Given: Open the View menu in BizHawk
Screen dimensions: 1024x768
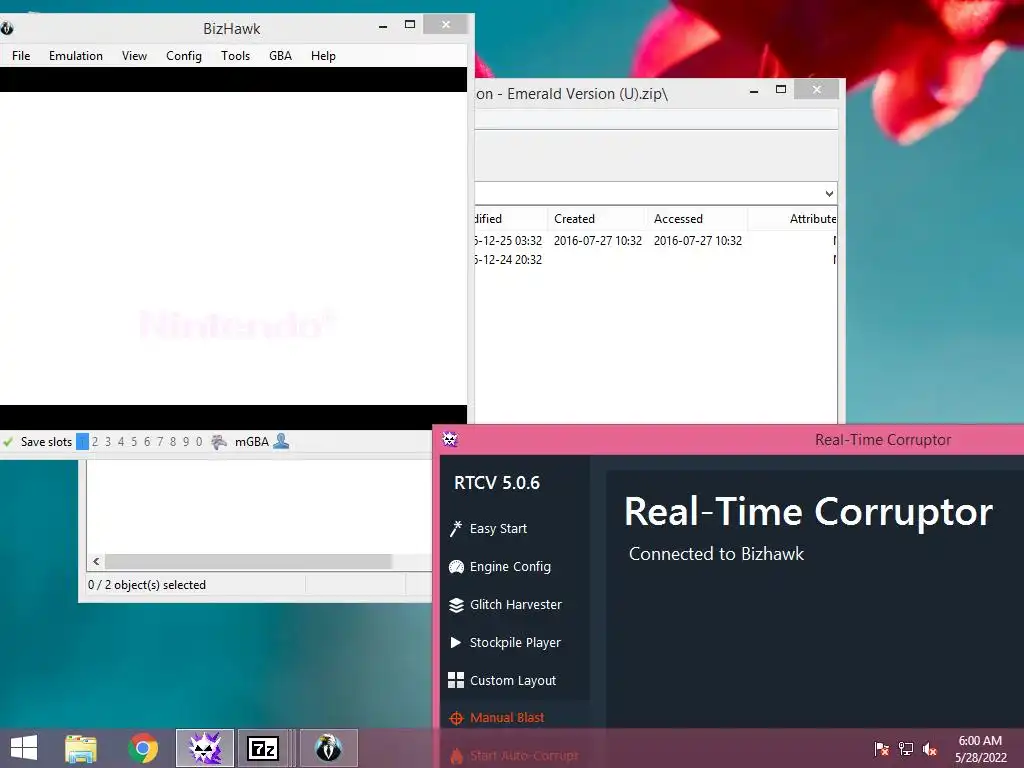Looking at the screenshot, I should coord(134,56).
